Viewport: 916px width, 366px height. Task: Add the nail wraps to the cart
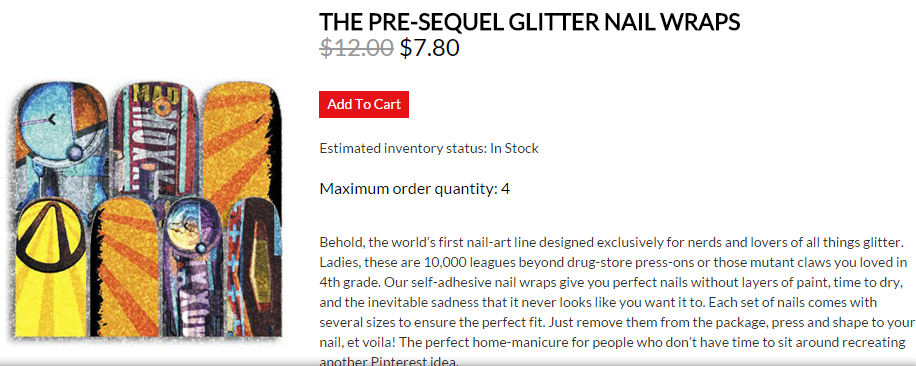point(363,104)
